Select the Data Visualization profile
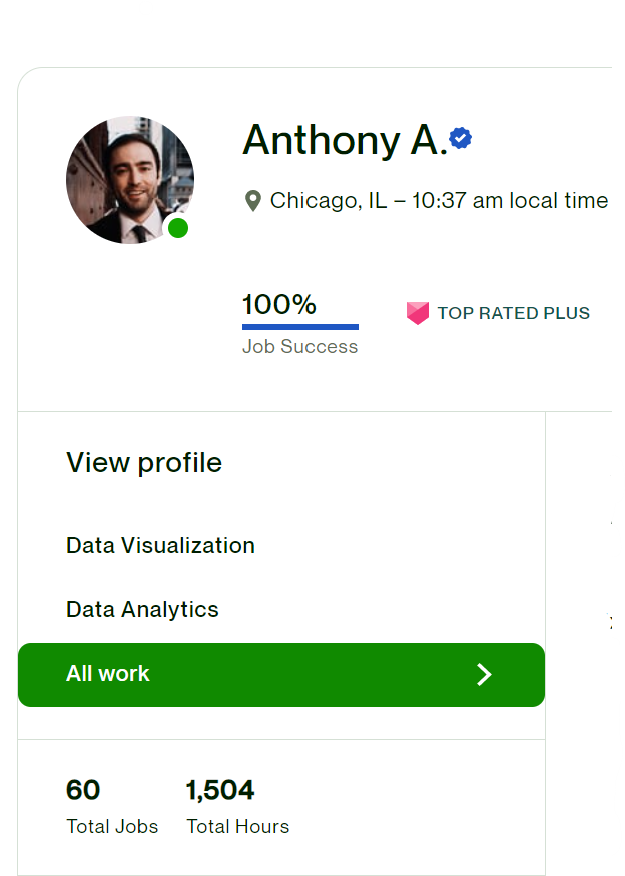Screen dimensions: 625x876 point(160,545)
